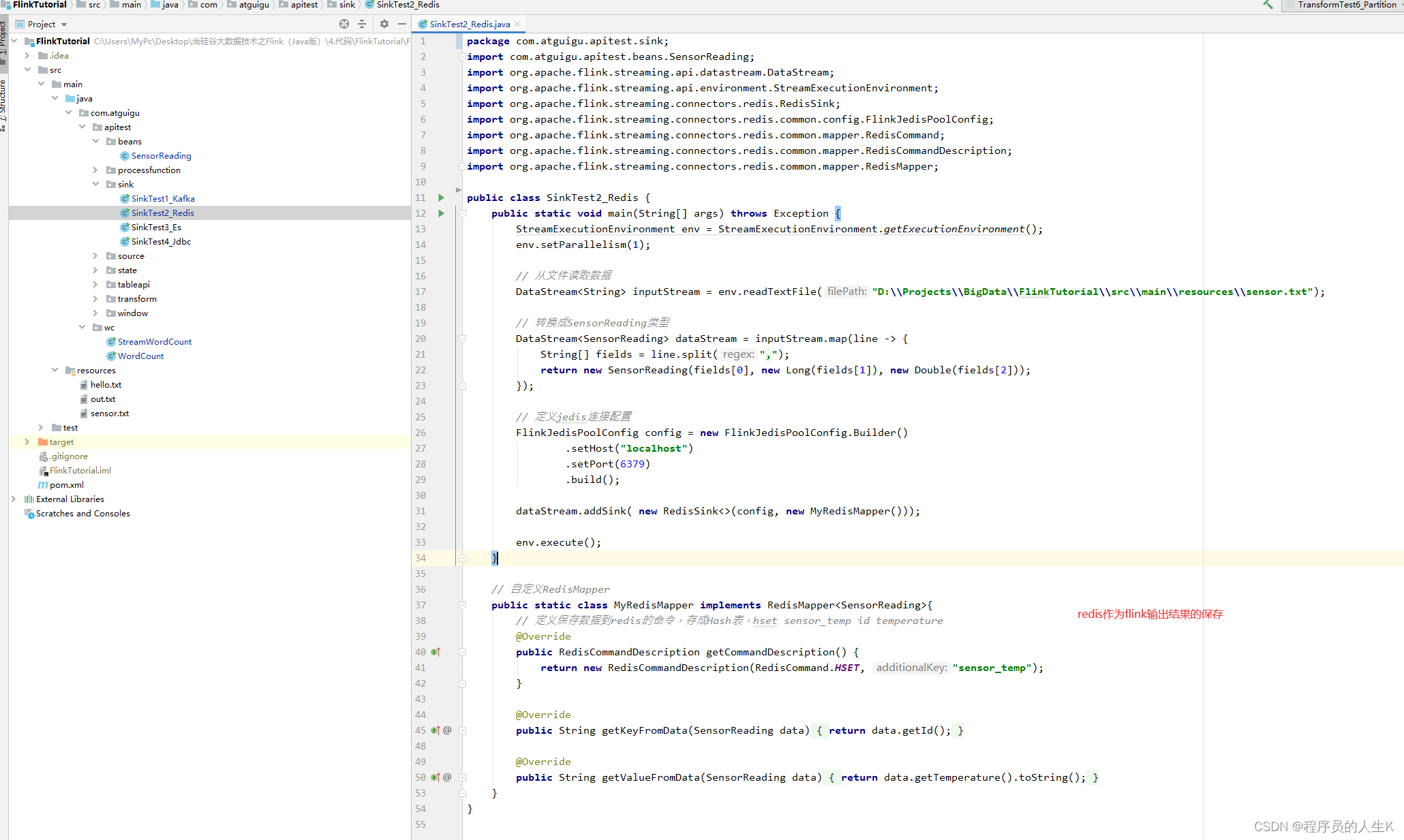The width and height of the screenshot is (1404, 840).
Task: Toggle code fold marker at main method
Action: 462,213
